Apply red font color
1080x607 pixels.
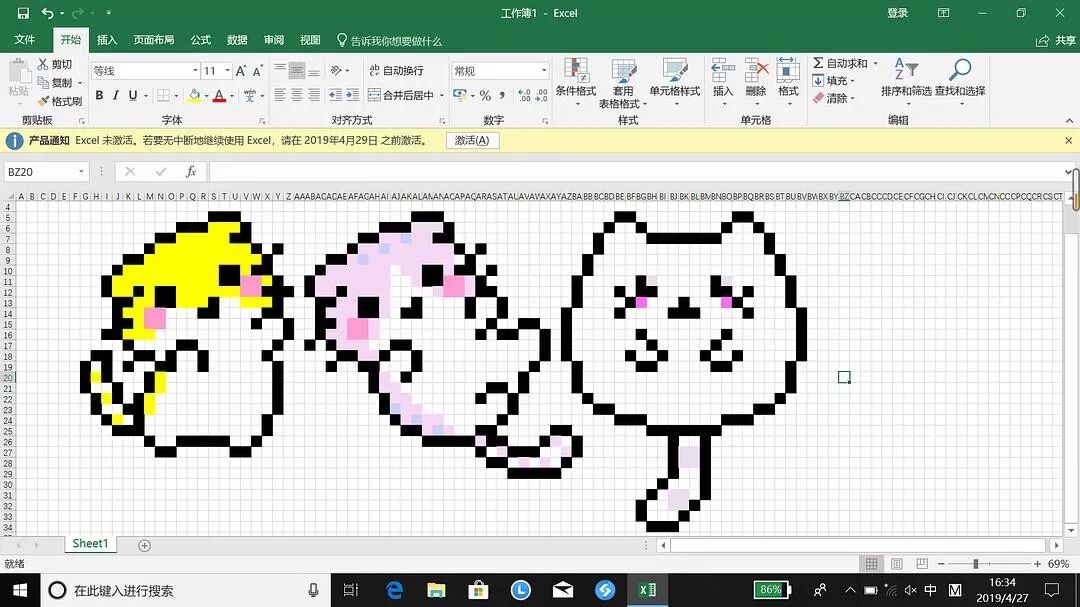tap(219, 95)
